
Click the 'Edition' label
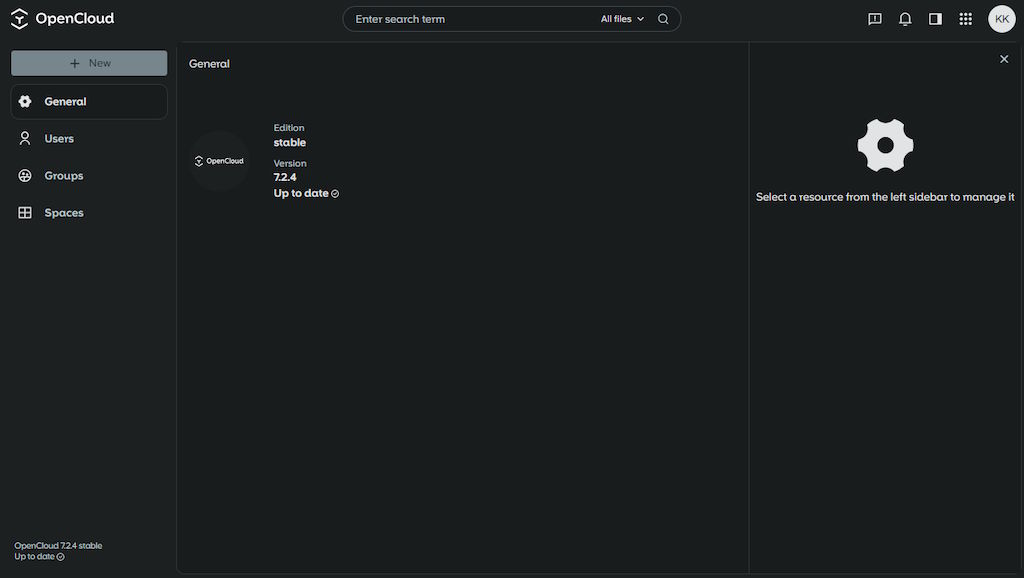[289, 128]
